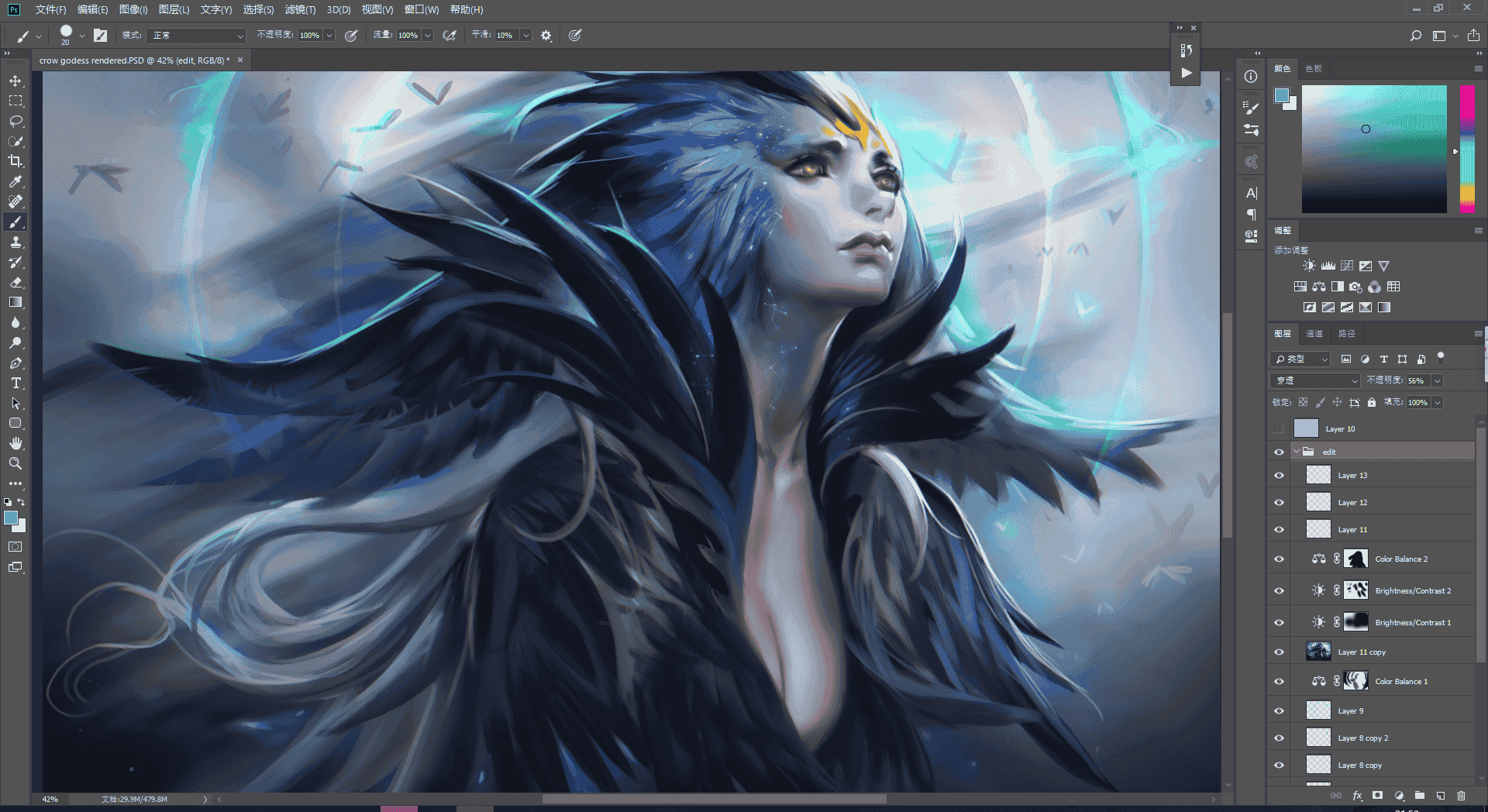Open the Image (图像) menu

click(x=133, y=9)
